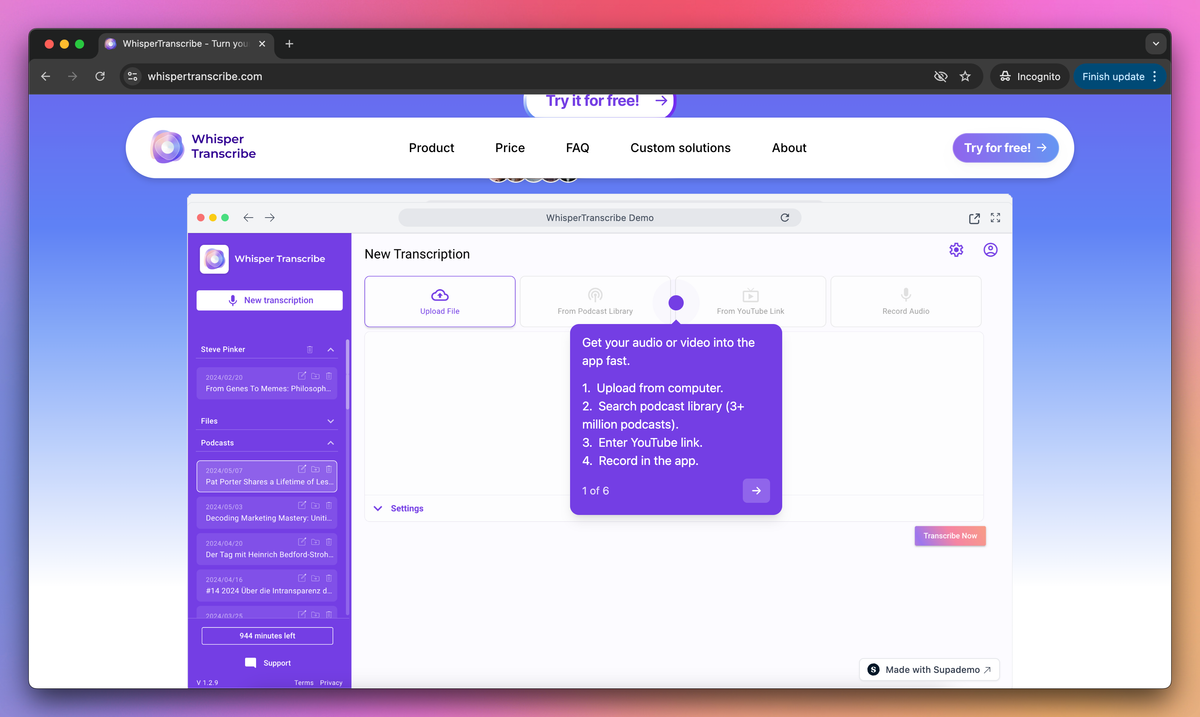Open the browser tab search dropdown
This screenshot has width=1200, height=717.
tap(1156, 44)
